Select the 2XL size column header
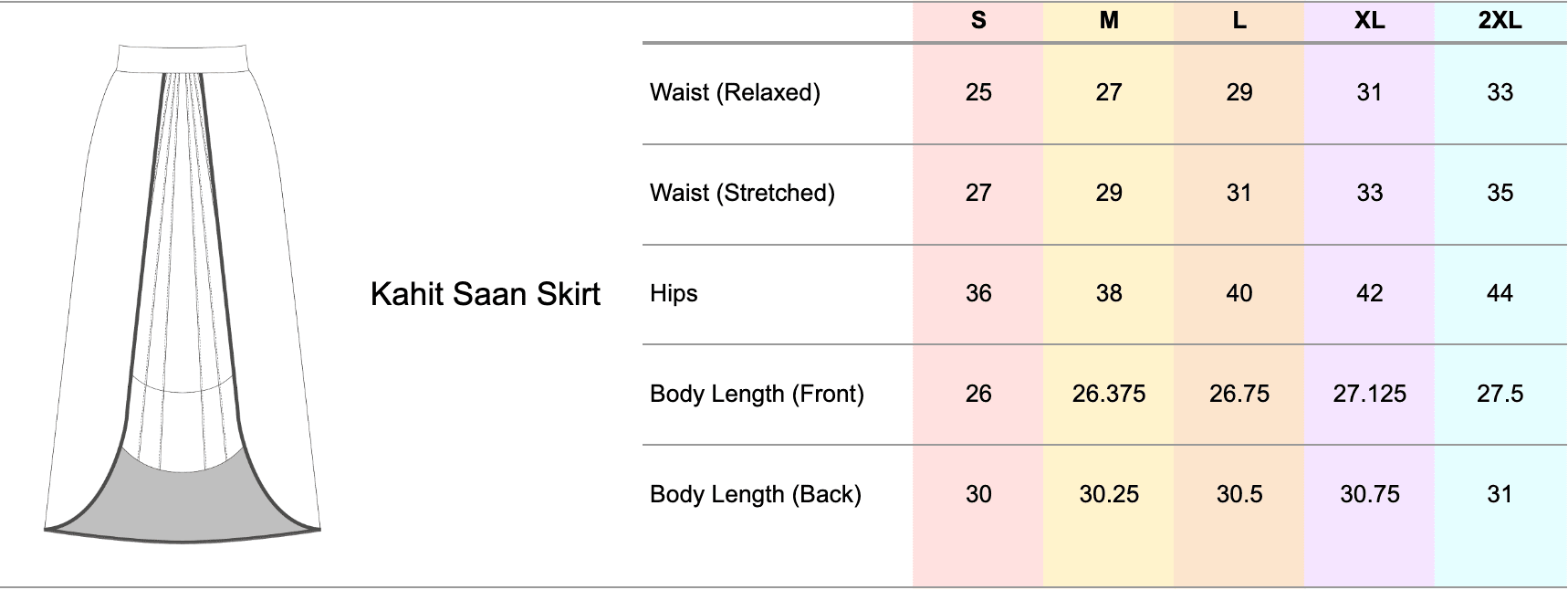The height and width of the screenshot is (590, 1568). [1500, 21]
